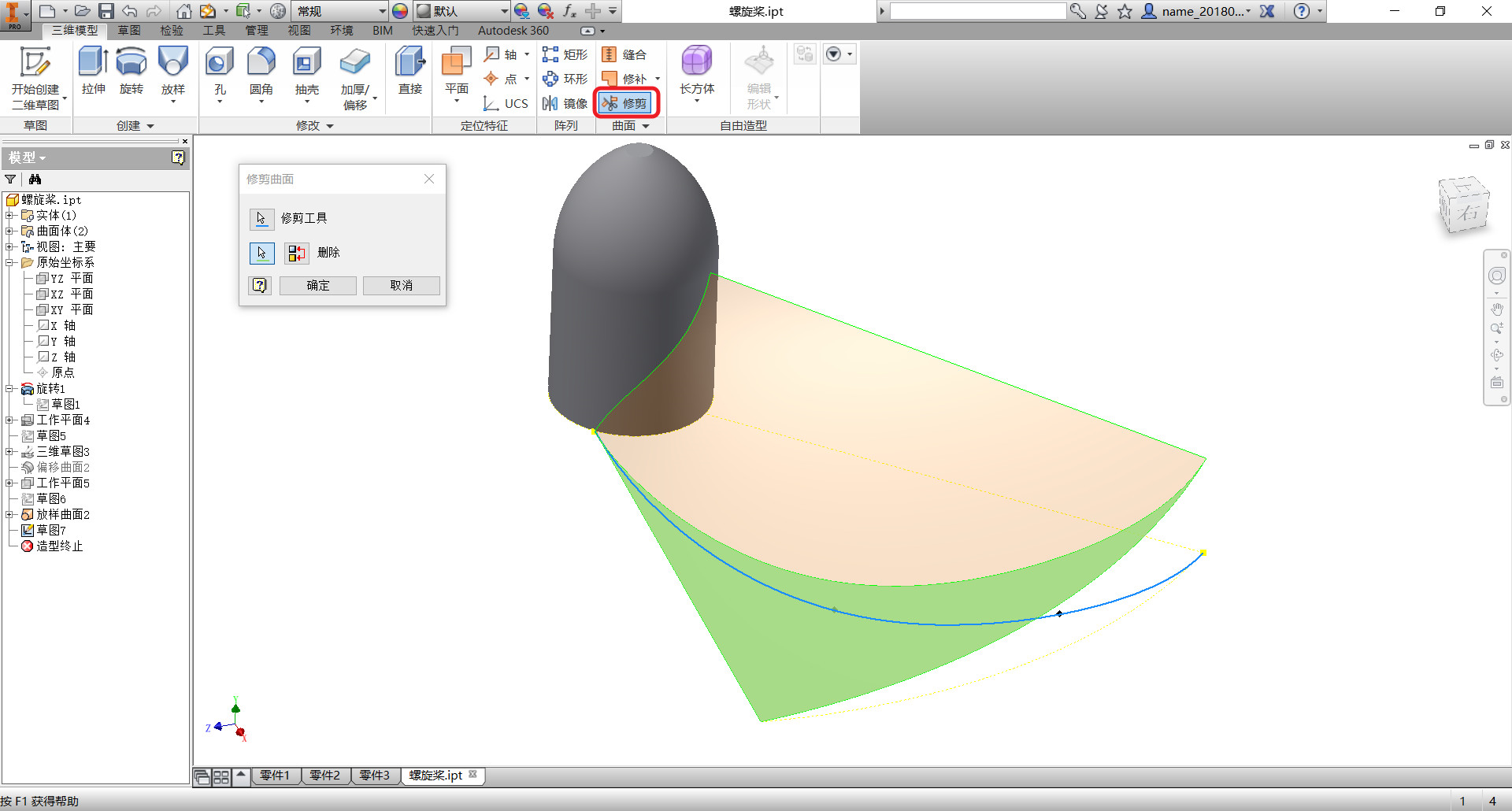
Task: Open help in 修剪曲面 dialog
Action: 261,286
